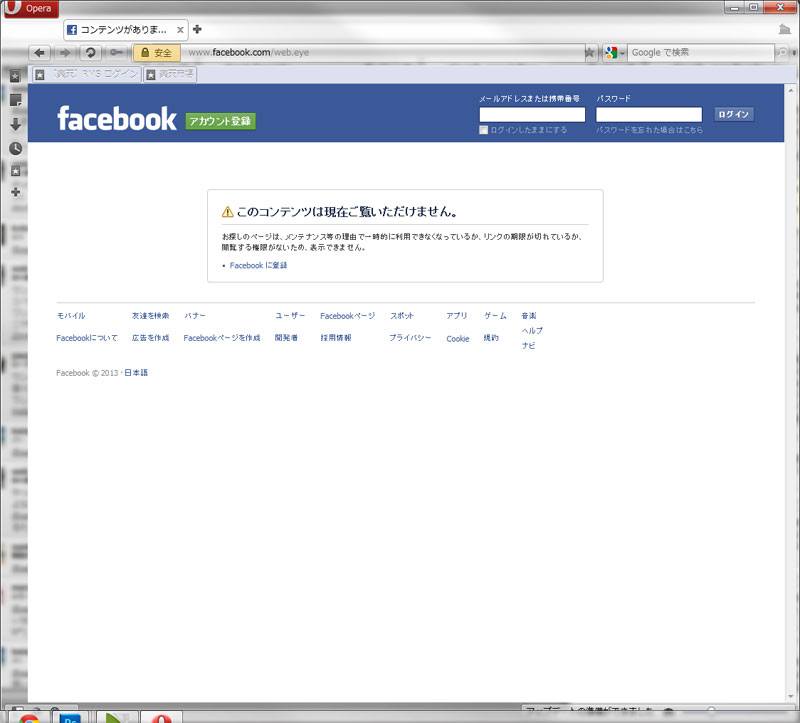
Task: Click the facebook.com address bar
Action: click(x=383, y=53)
